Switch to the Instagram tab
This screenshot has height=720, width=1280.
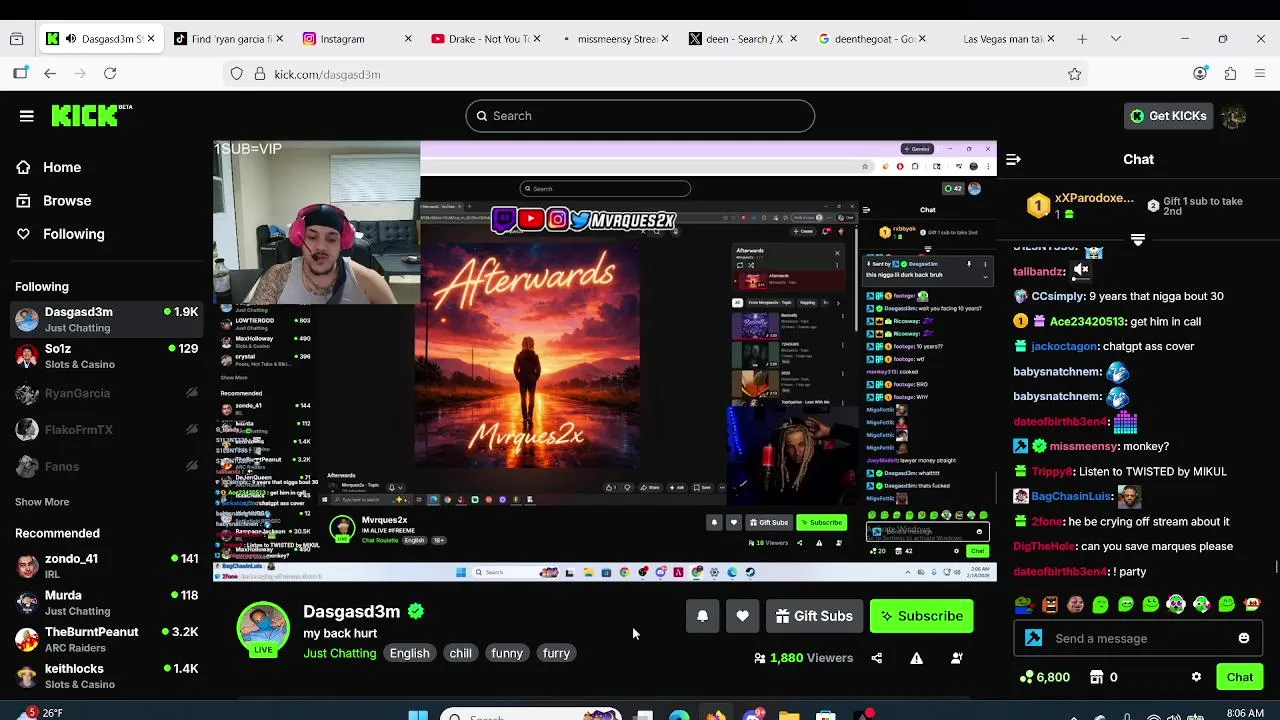(x=358, y=39)
